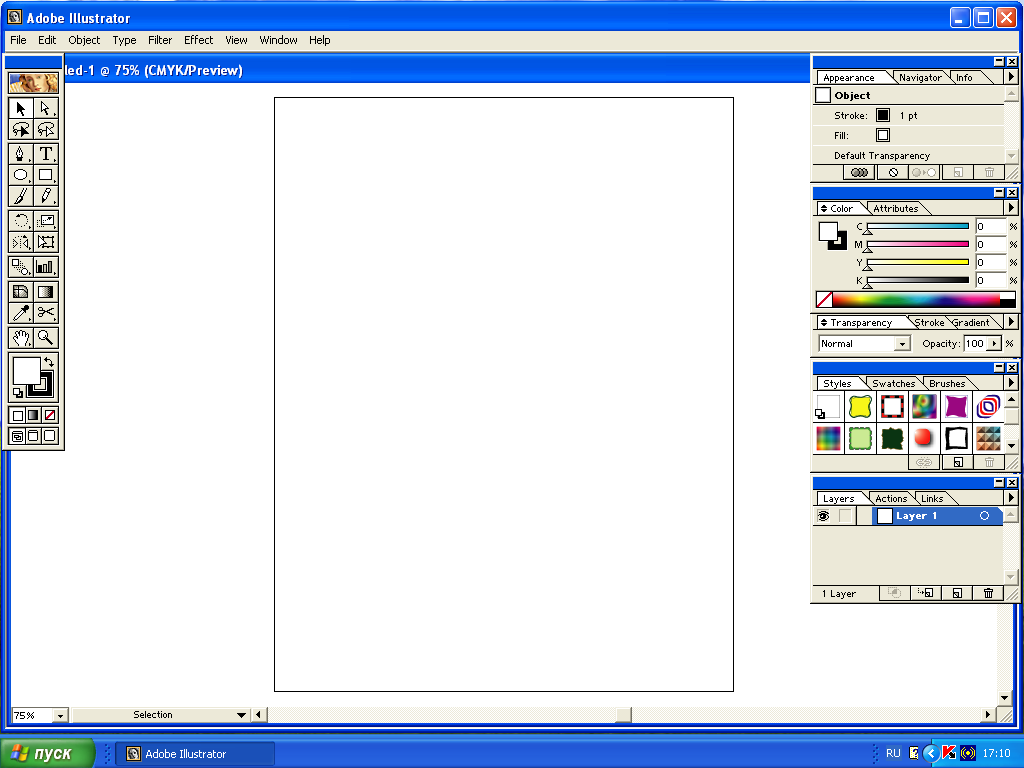
Task: Switch to Standard Screen mode
Action: (18, 436)
